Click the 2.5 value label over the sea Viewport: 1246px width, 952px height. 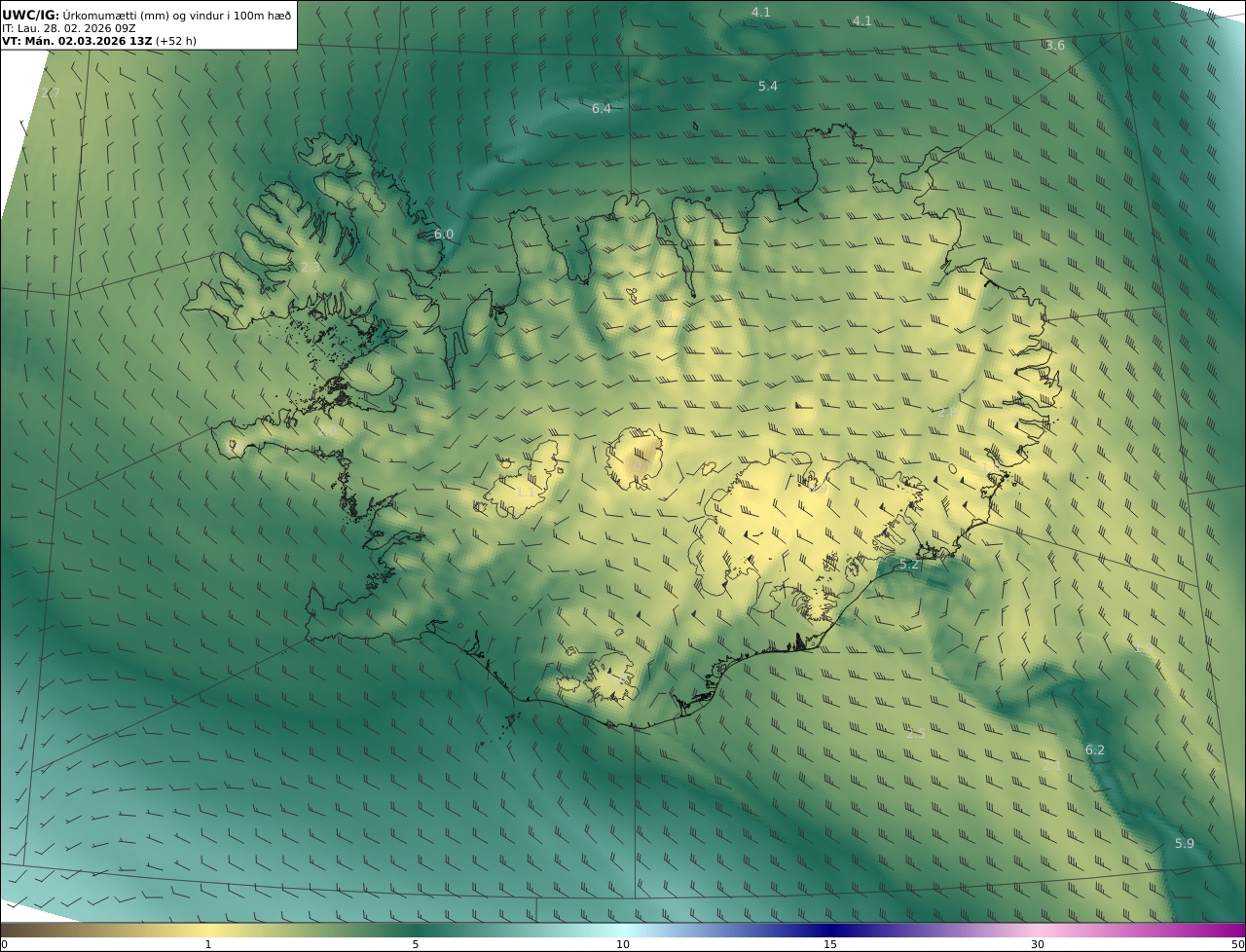[x=916, y=733]
